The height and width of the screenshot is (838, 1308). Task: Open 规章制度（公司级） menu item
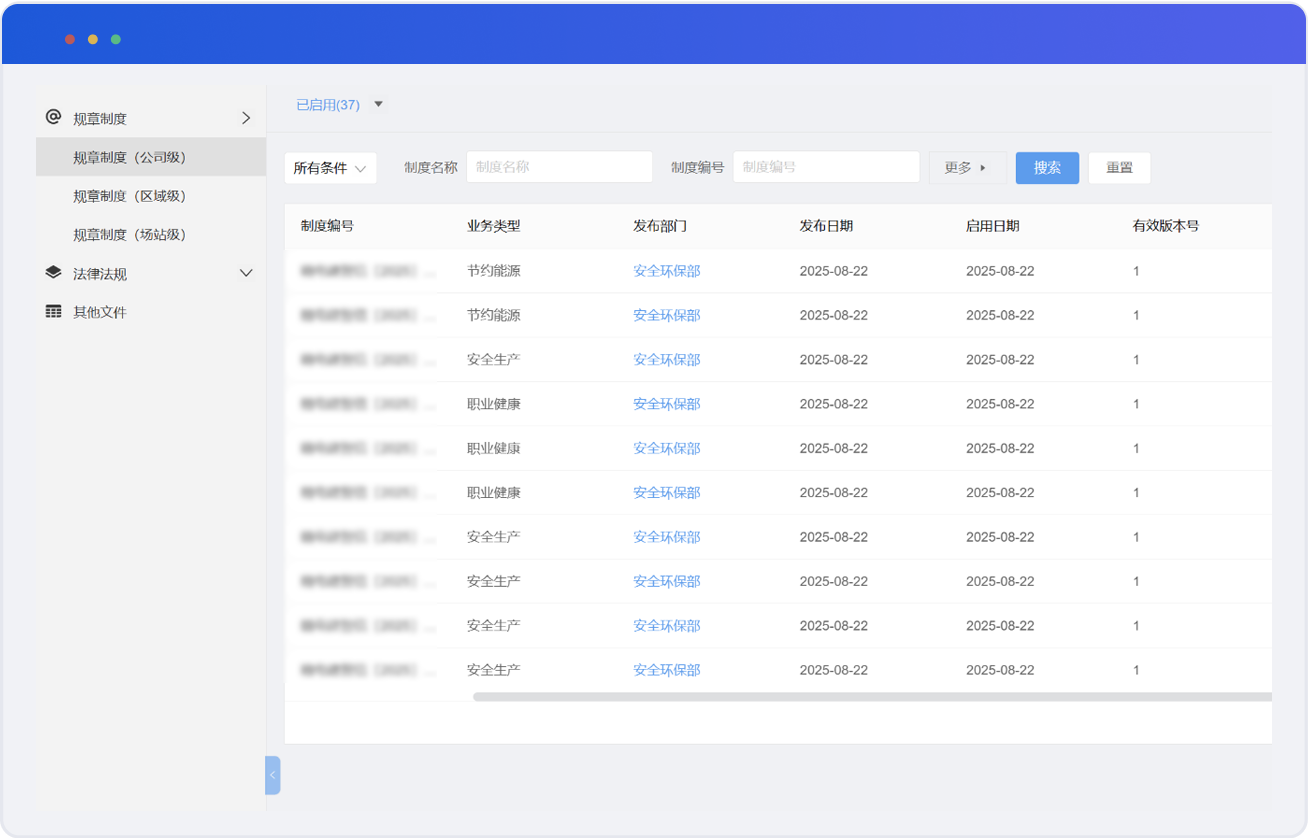point(130,157)
